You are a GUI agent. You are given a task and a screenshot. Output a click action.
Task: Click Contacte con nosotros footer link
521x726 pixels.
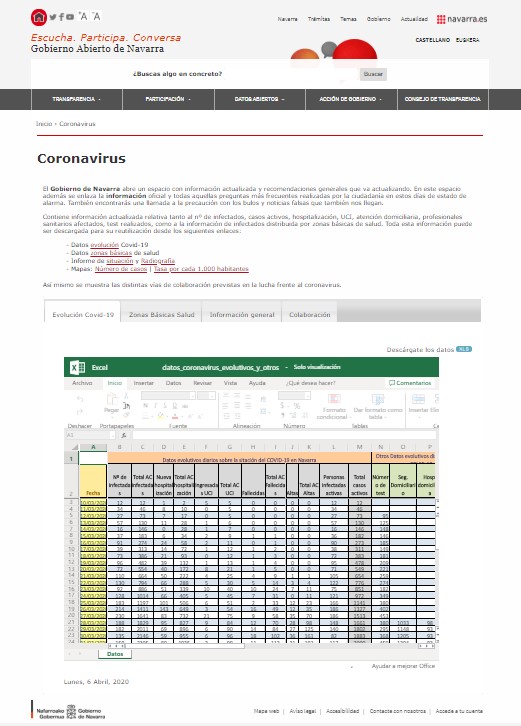pos(397,711)
